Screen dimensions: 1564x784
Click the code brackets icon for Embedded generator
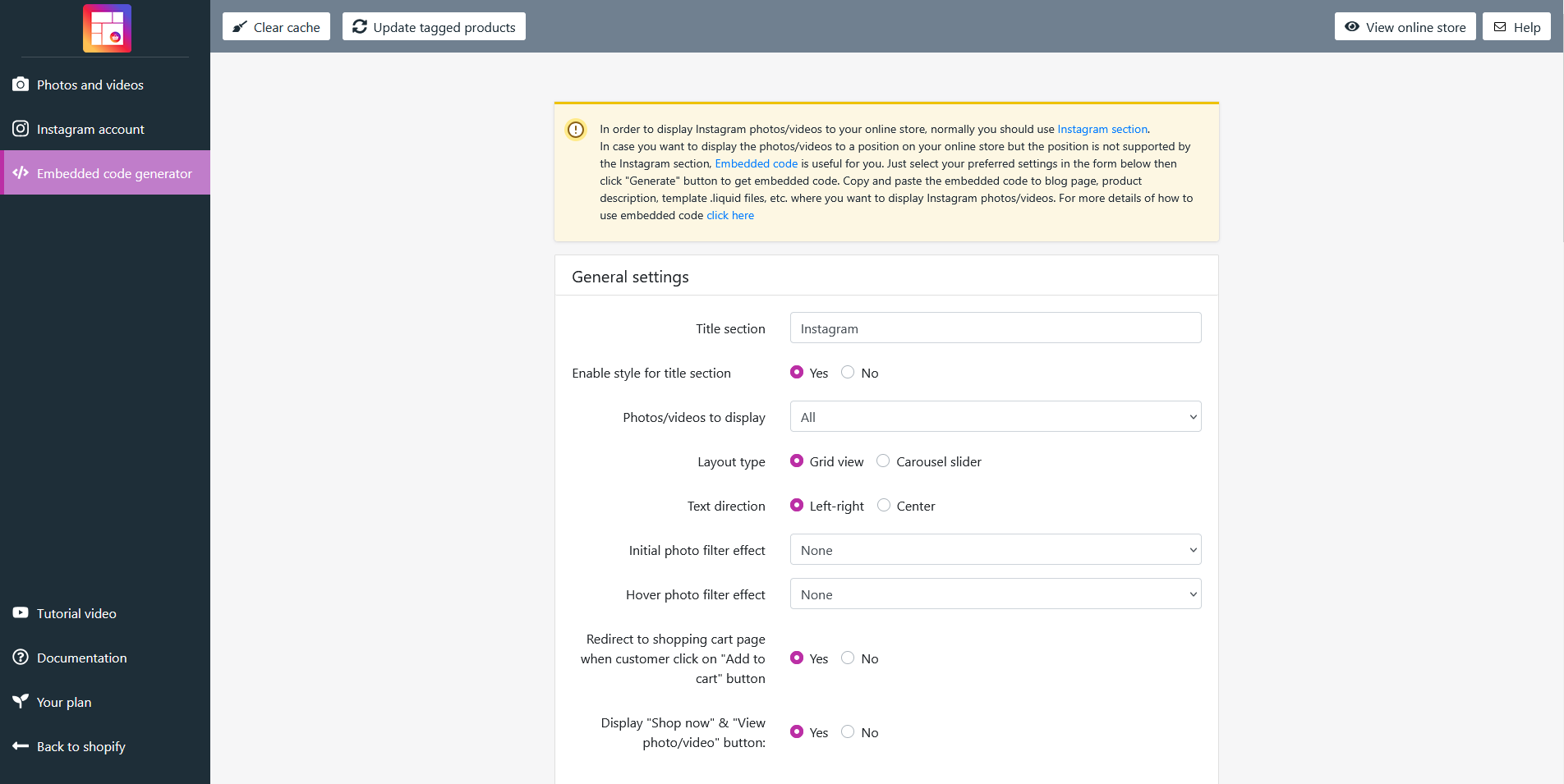point(21,173)
